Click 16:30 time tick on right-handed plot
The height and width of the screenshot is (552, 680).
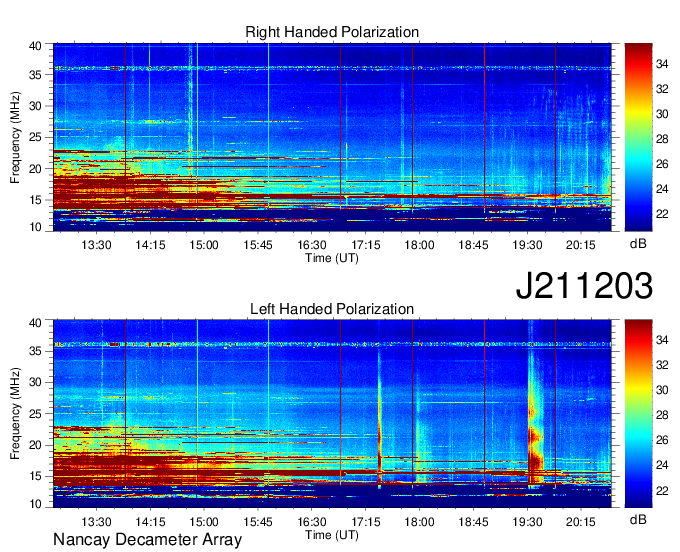[x=312, y=245]
